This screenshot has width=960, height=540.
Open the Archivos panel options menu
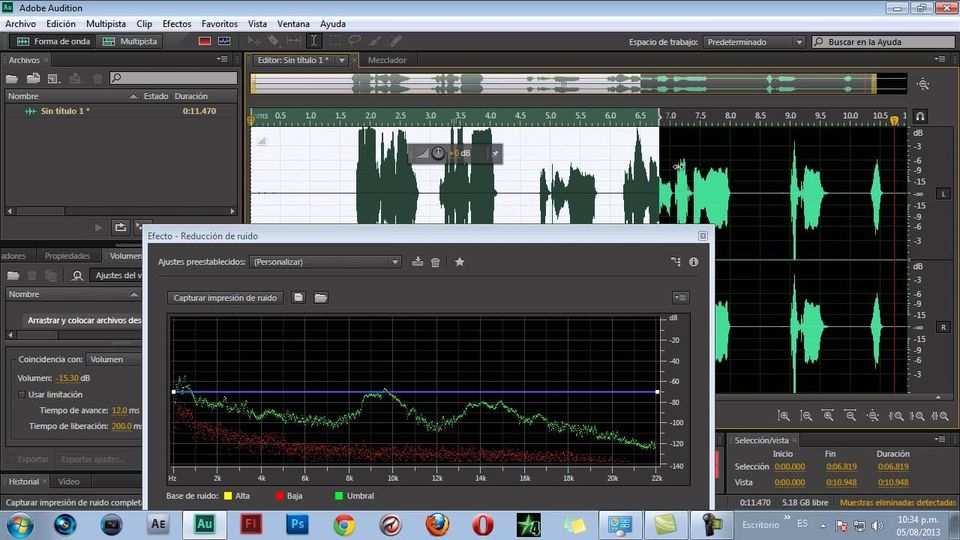pos(222,59)
